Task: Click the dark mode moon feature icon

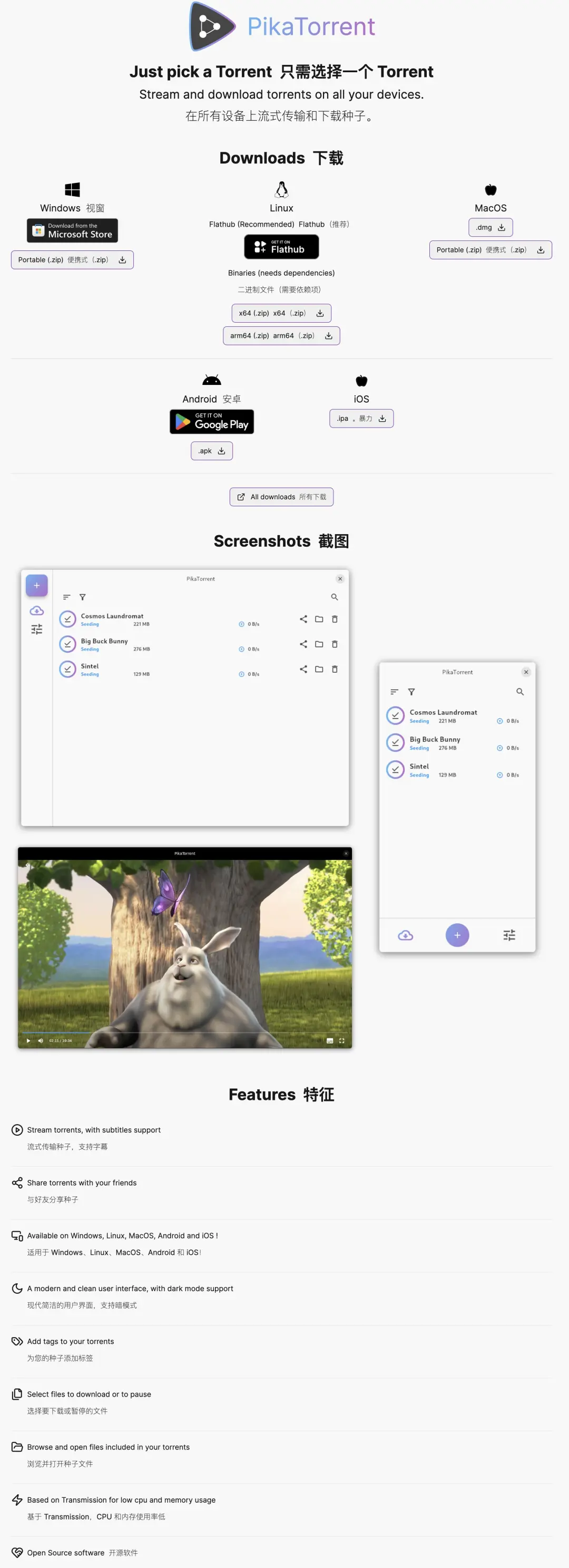Action: (17, 1289)
